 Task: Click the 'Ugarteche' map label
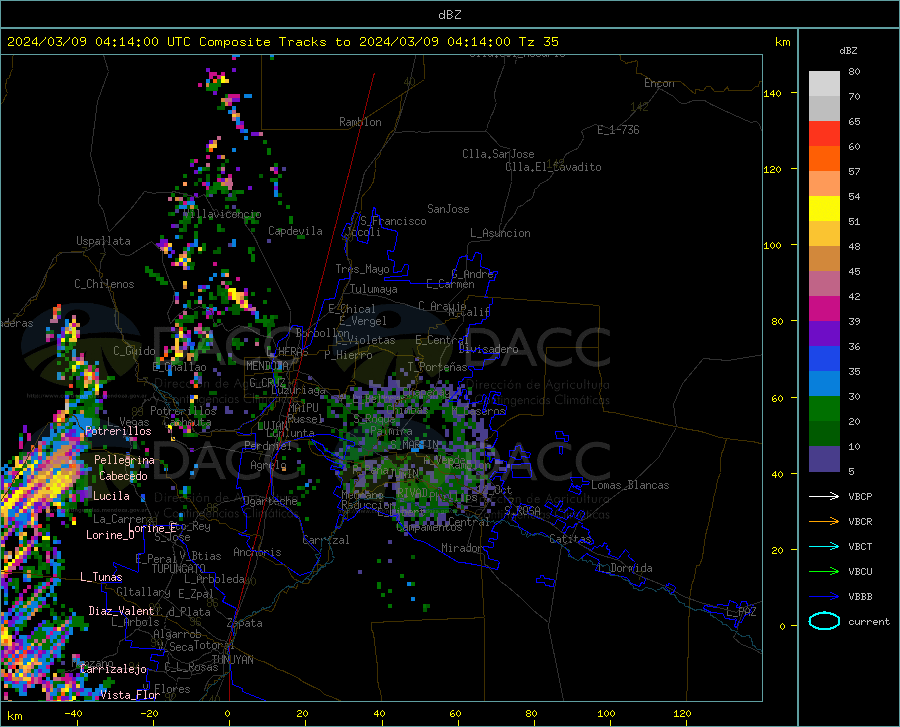(x=270, y=501)
